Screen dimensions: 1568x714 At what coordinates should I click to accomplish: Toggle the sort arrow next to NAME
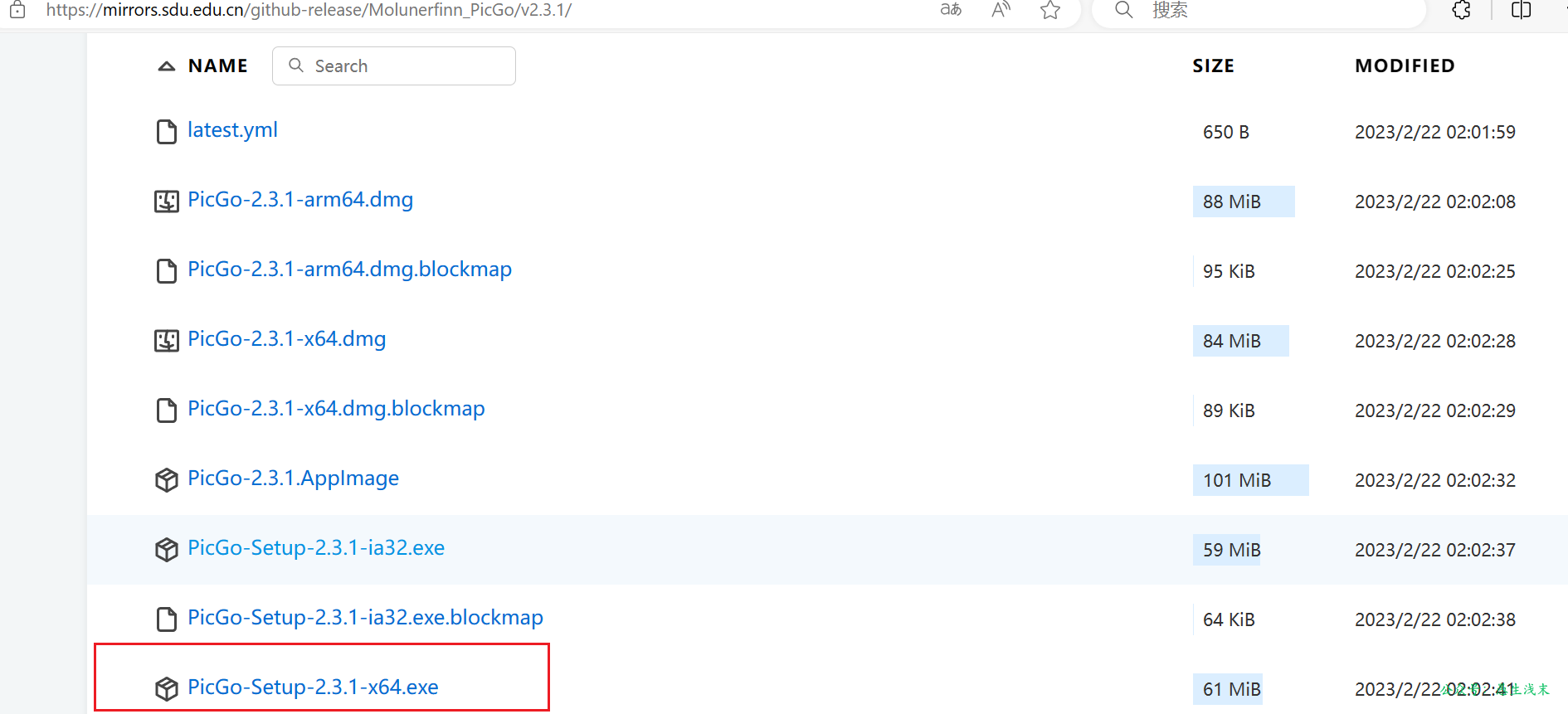pyautogui.click(x=167, y=66)
